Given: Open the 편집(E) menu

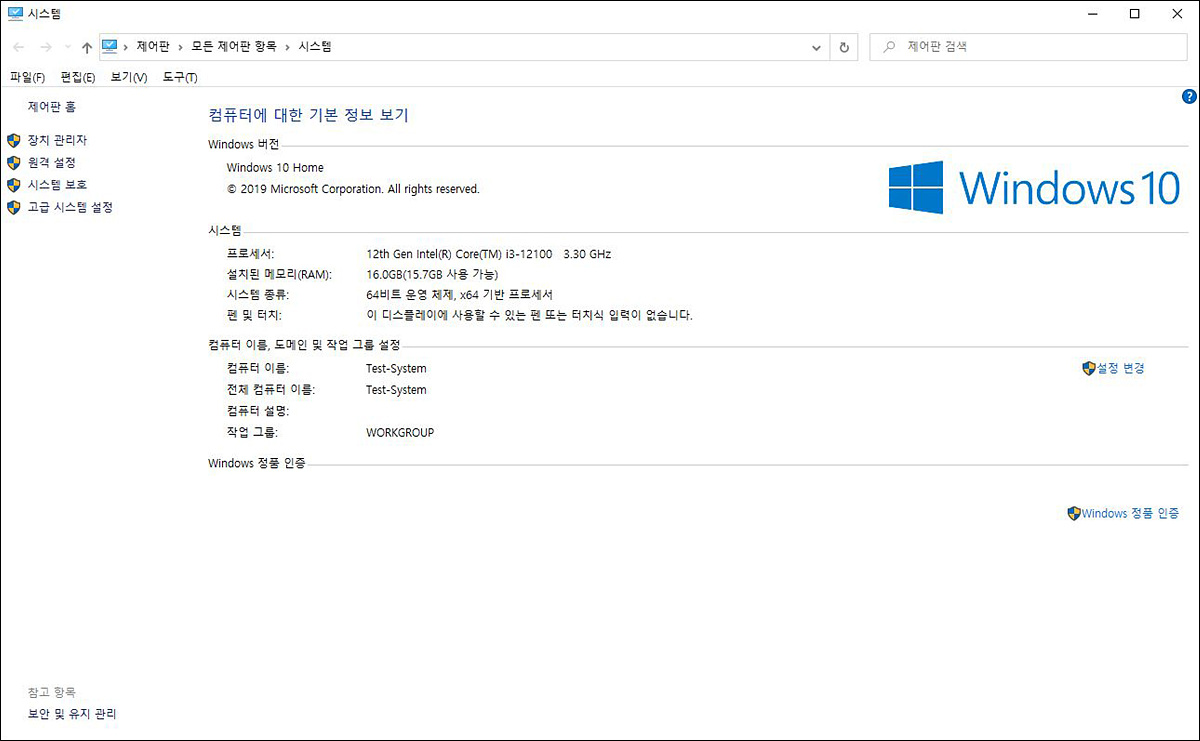Looking at the screenshot, I should click(78, 77).
